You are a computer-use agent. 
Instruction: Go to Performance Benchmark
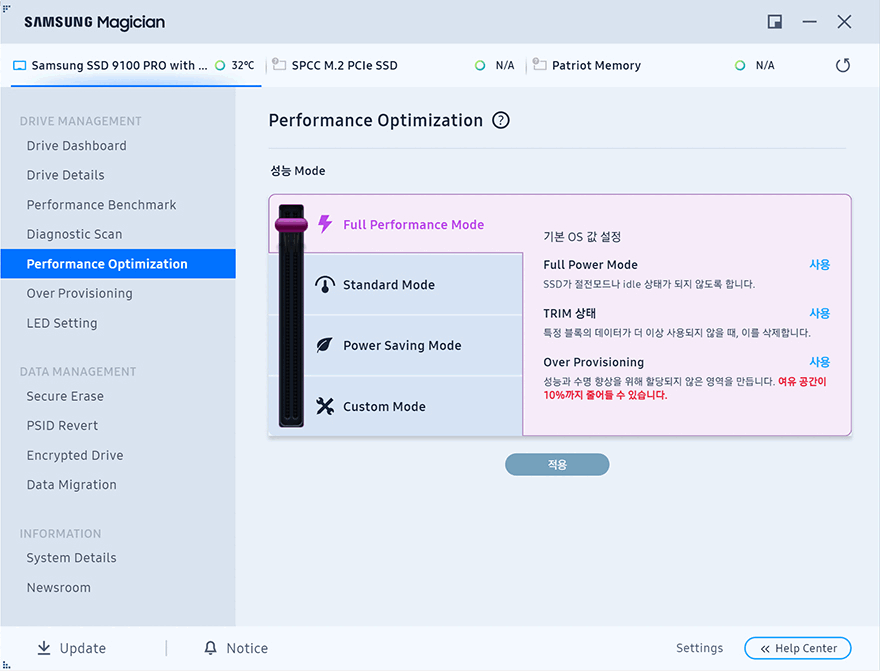point(101,205)
